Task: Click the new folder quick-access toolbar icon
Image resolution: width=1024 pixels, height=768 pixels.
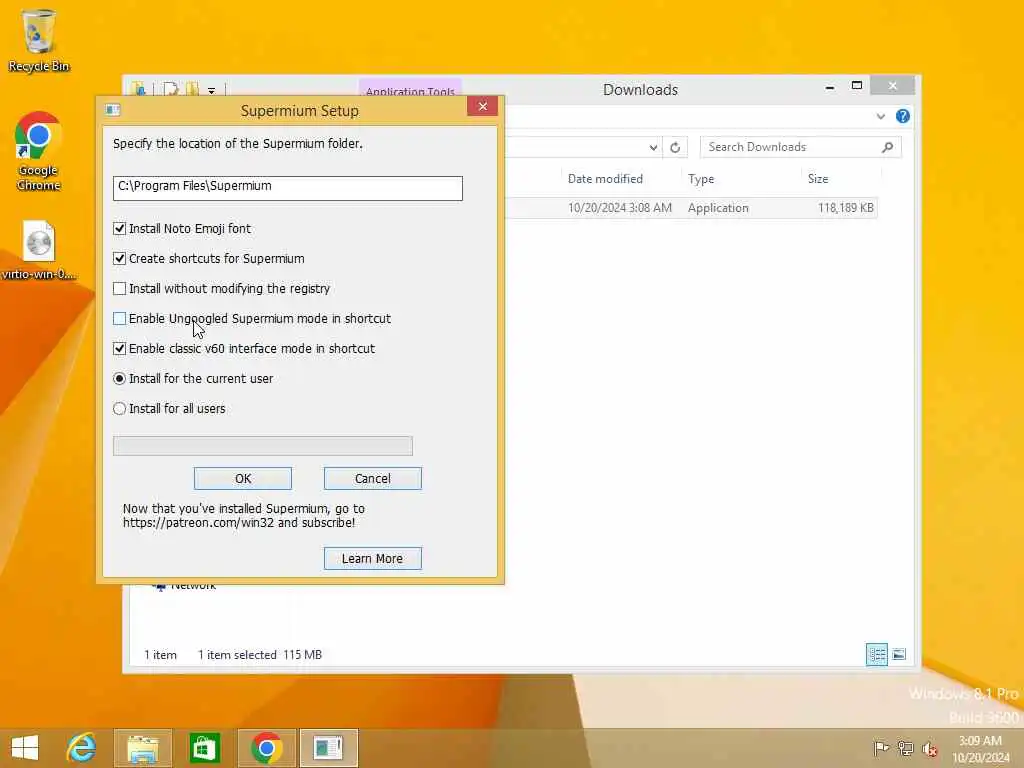Action: (x=192, y=89)
